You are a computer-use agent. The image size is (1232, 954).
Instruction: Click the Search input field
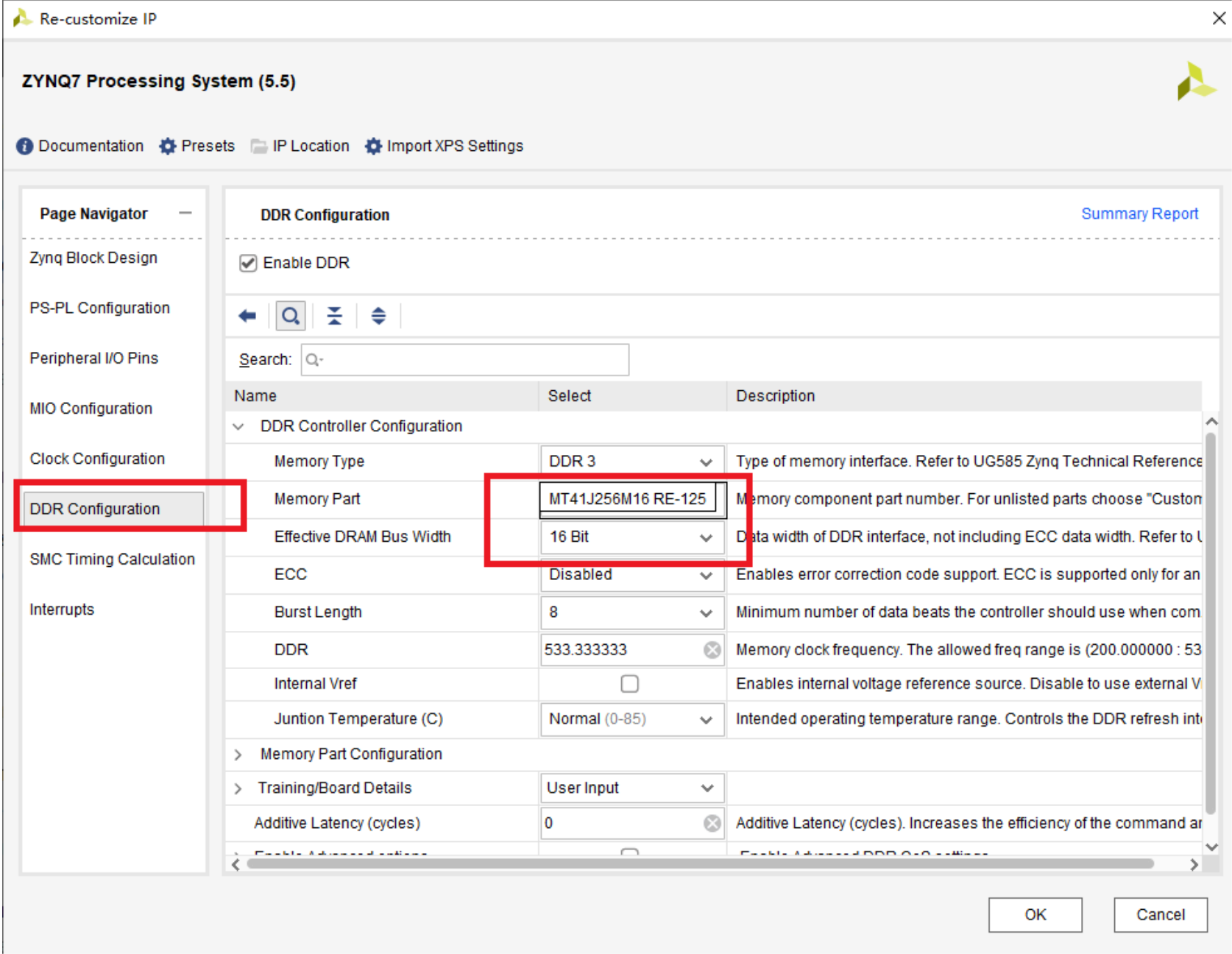point(471,360)
